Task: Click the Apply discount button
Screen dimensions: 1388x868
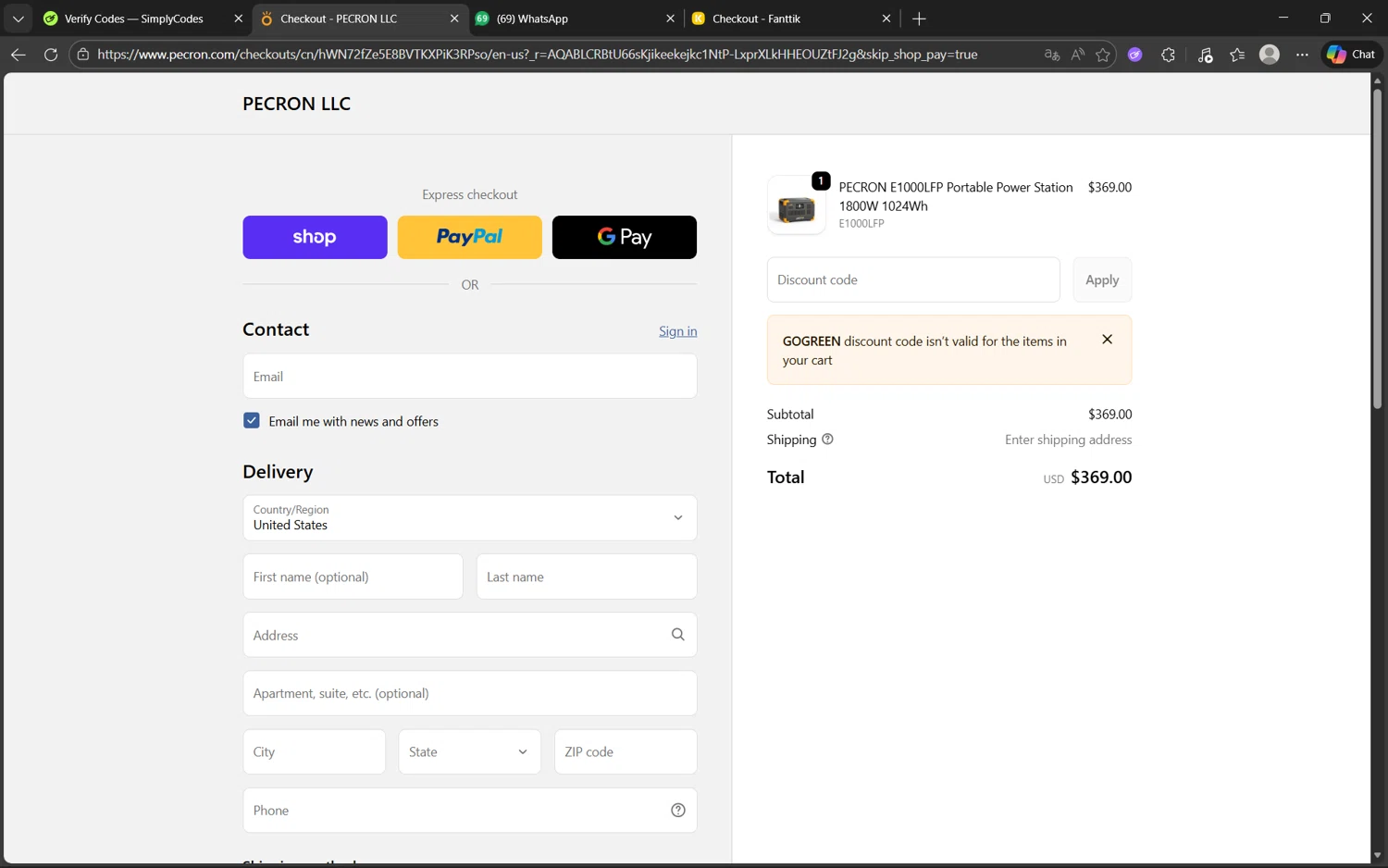Action: (1102, 279)
